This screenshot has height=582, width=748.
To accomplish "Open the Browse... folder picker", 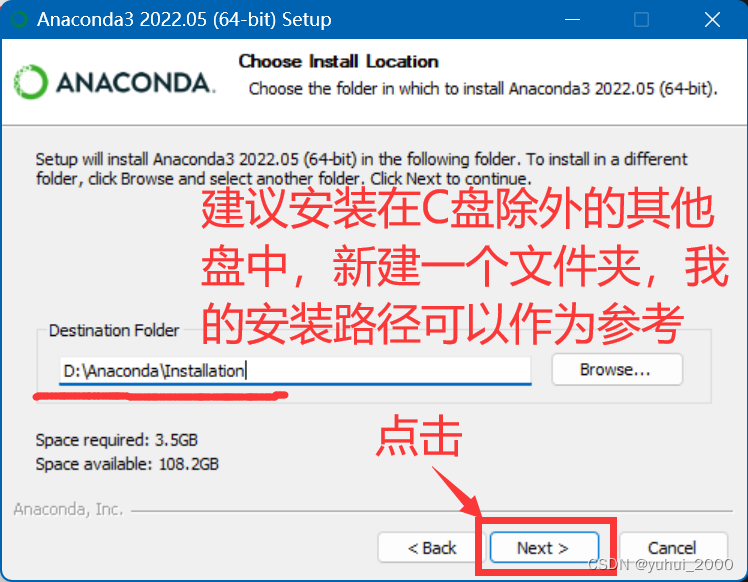I will (x=617, y=369).
